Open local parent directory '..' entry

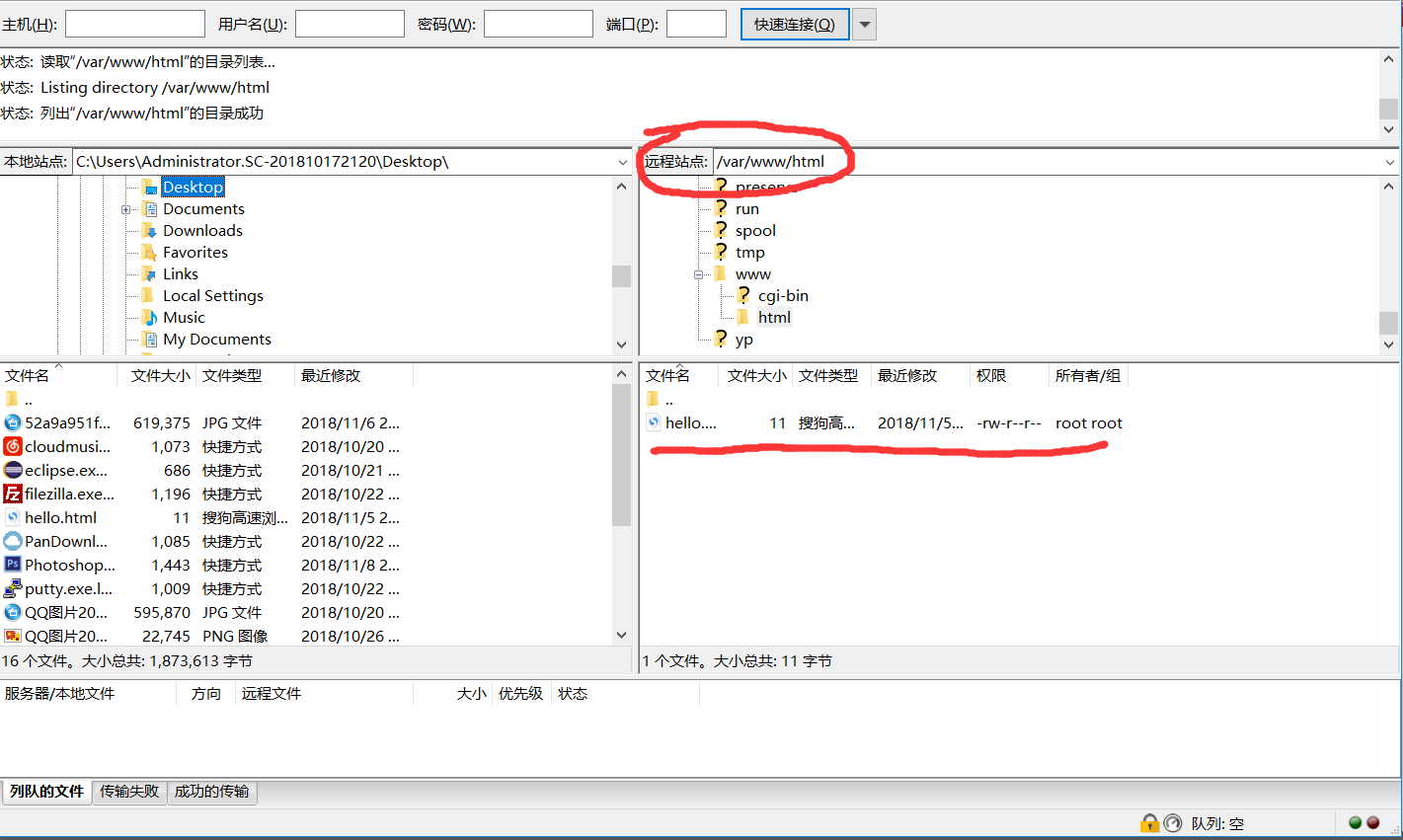28,399
